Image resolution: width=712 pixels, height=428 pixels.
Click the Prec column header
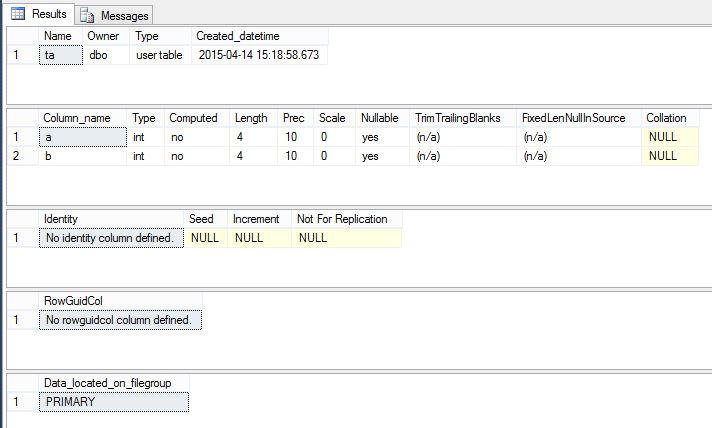296,118
